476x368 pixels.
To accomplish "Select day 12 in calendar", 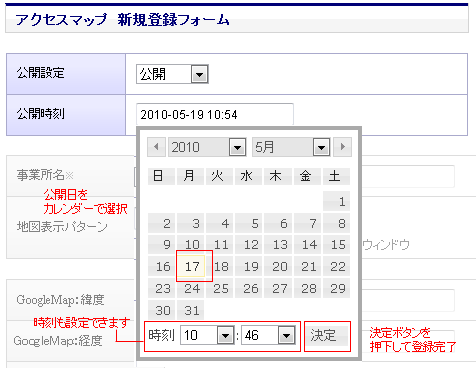I will click(249, 245).
